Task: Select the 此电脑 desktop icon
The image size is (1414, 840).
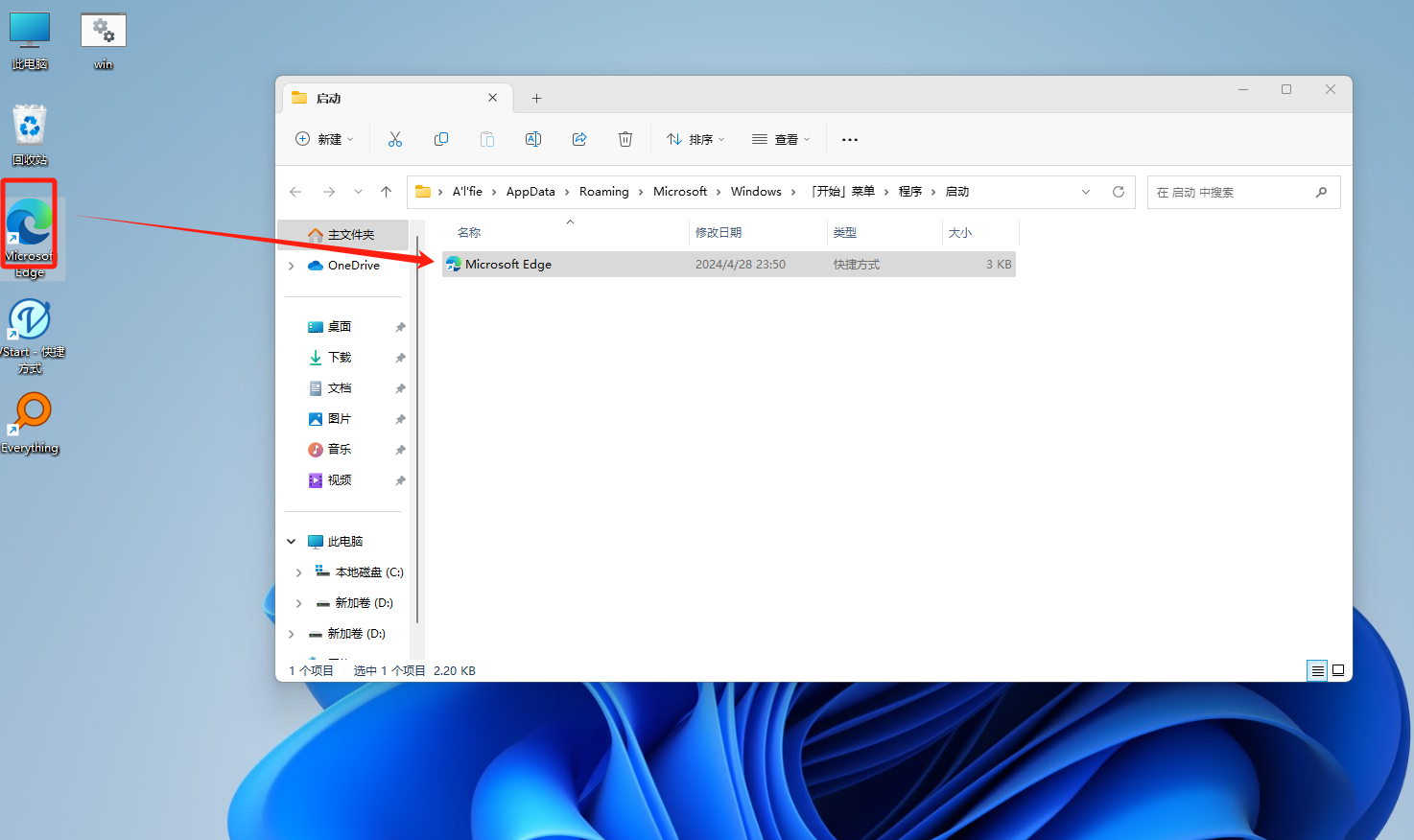Action: [30, 42]
